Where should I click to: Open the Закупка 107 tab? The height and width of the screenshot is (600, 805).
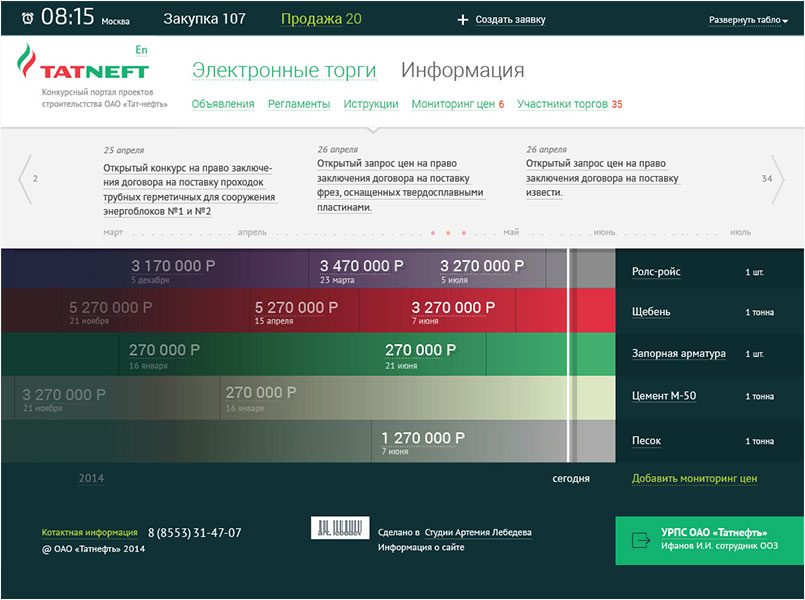click(204, 19)
